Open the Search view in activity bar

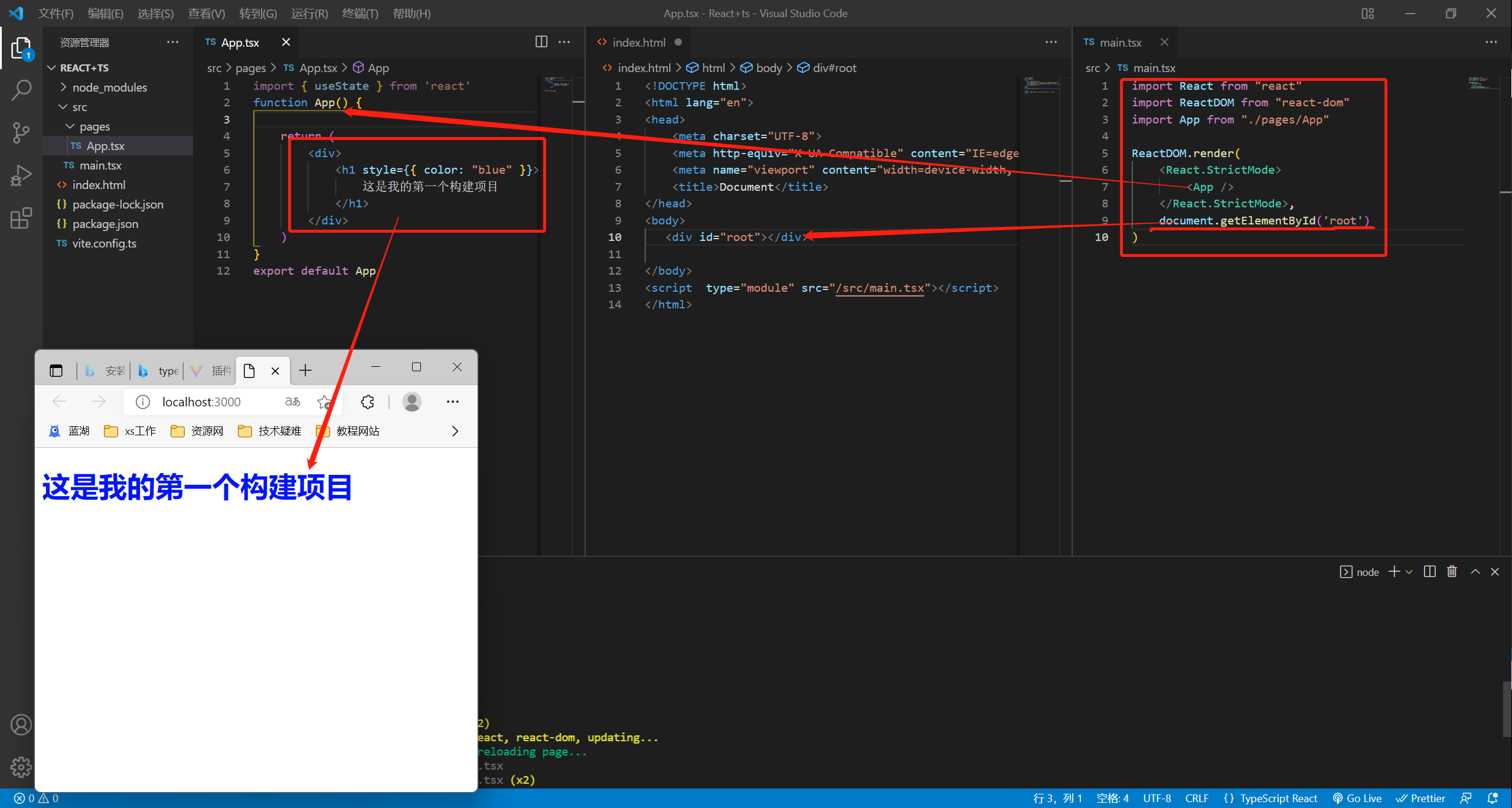click(x=21, y=90)
